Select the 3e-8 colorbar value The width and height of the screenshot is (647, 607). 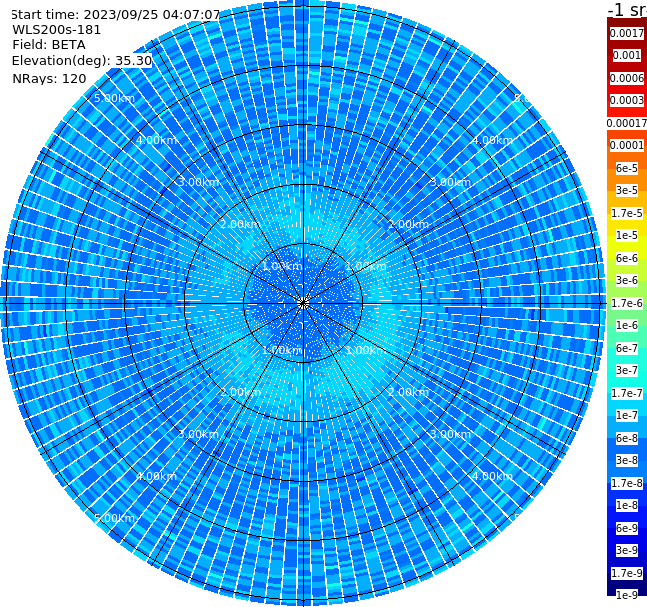627,460
